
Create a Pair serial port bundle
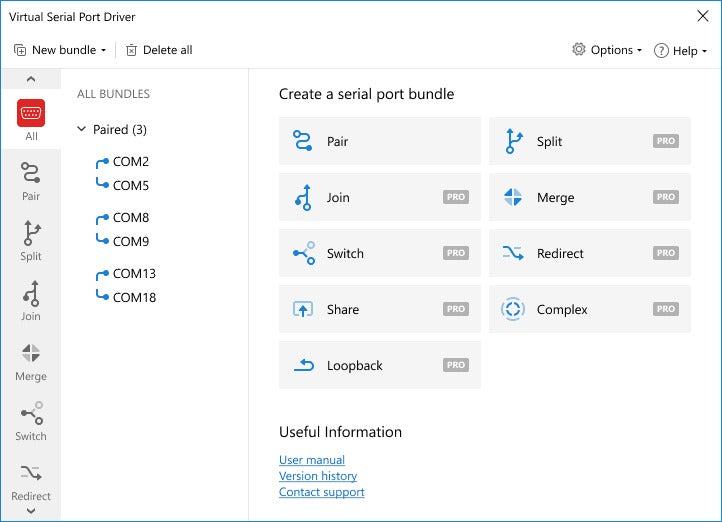tap(380, 141)
